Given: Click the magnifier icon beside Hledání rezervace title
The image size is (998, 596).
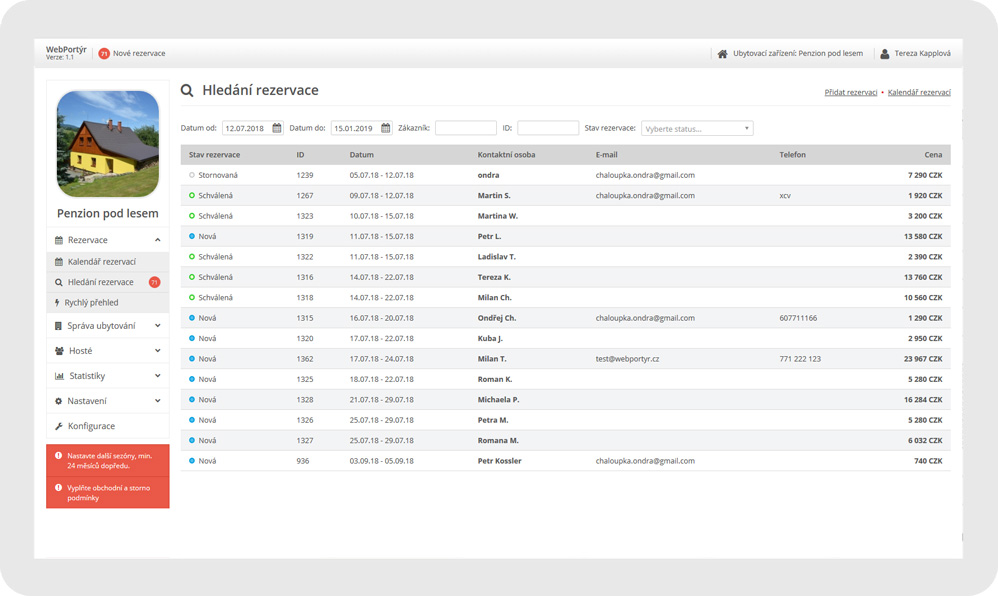Looking at the screenshot, I should pyautogui.click(x=187, y=91).
